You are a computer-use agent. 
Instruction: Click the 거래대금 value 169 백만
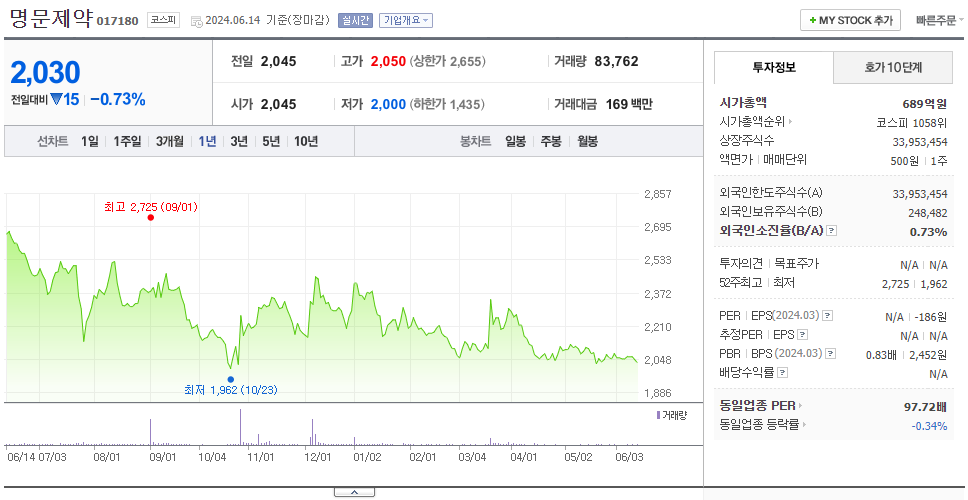(x=629, y=104)
